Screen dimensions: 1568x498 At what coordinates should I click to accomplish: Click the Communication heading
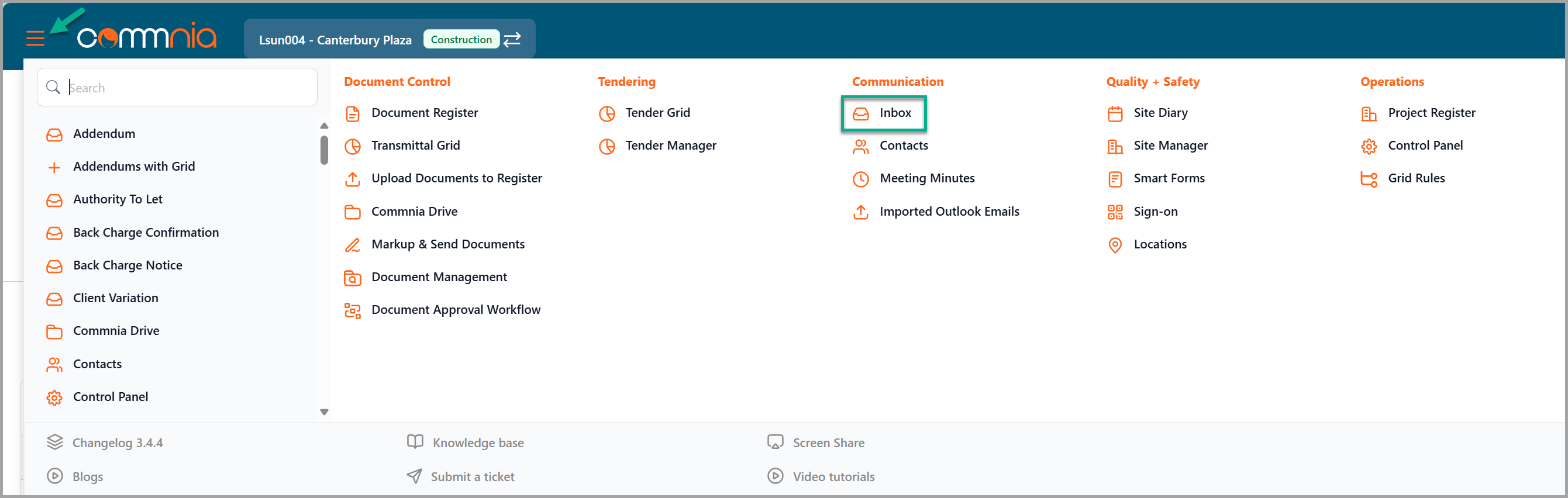tap(898, 81)
